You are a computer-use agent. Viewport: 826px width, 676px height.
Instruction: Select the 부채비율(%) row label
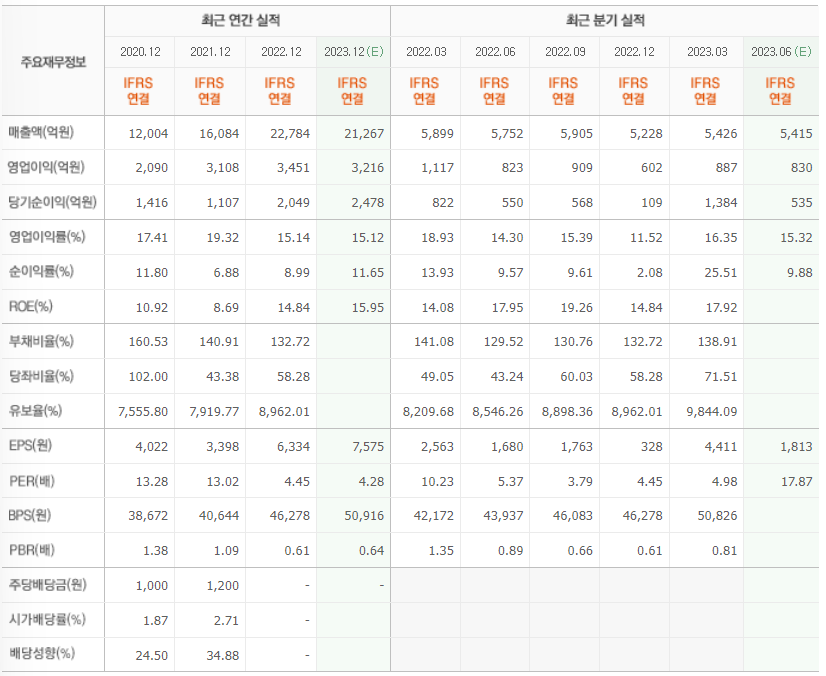41,341
